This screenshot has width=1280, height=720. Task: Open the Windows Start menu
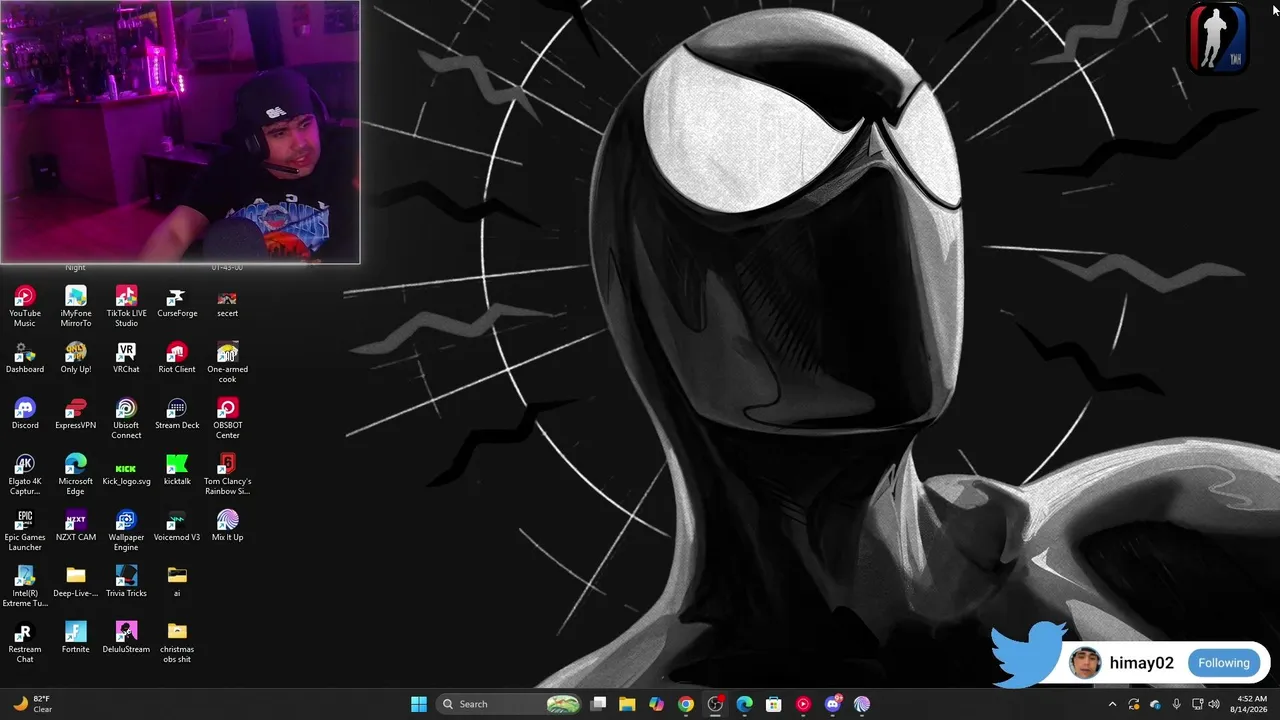click(419, 704)
